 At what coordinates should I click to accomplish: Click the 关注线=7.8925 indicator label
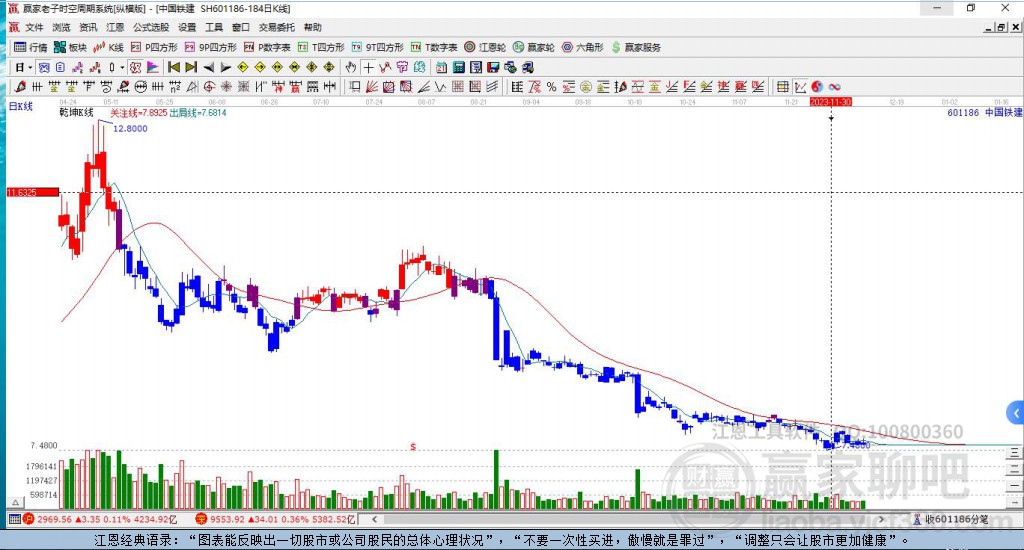tap(138, 113)
